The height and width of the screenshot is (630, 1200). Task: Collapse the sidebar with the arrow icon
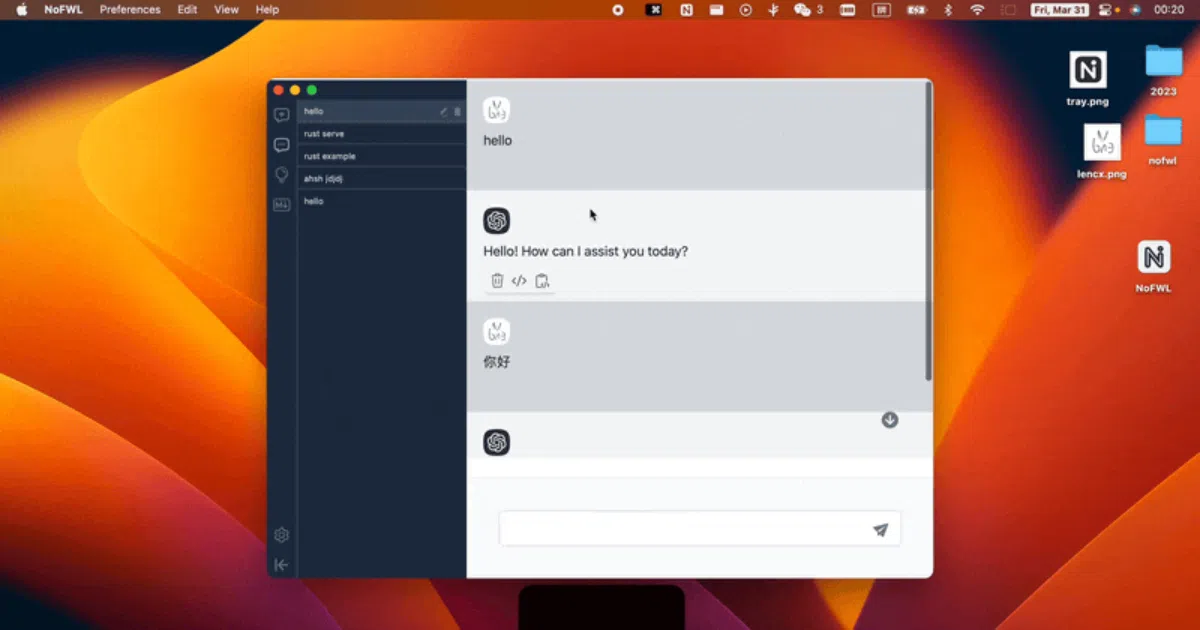[x=281, y=565]
